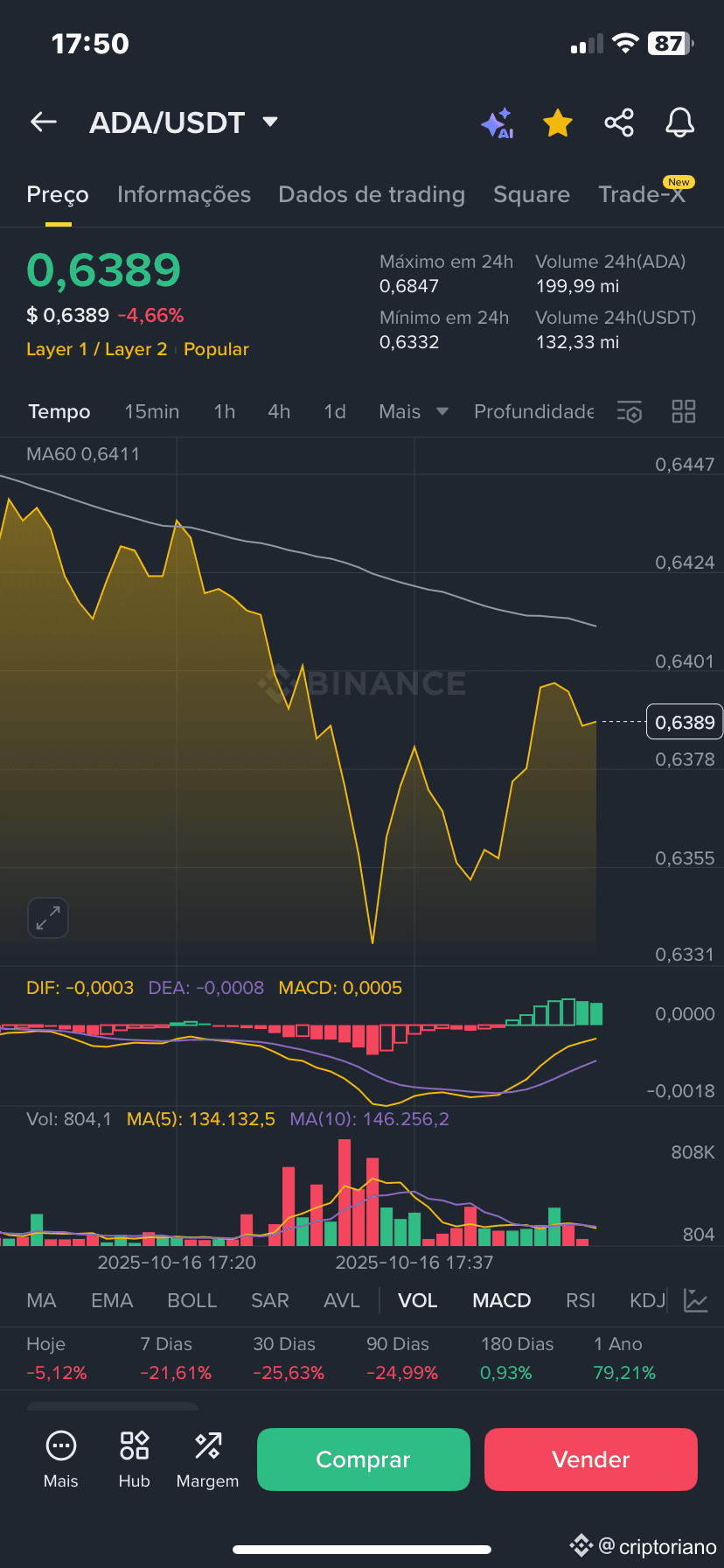Tap the Máximo em 24h value 0,6847
Viewport: 724px width, 1568px height.
click(409, 286)
